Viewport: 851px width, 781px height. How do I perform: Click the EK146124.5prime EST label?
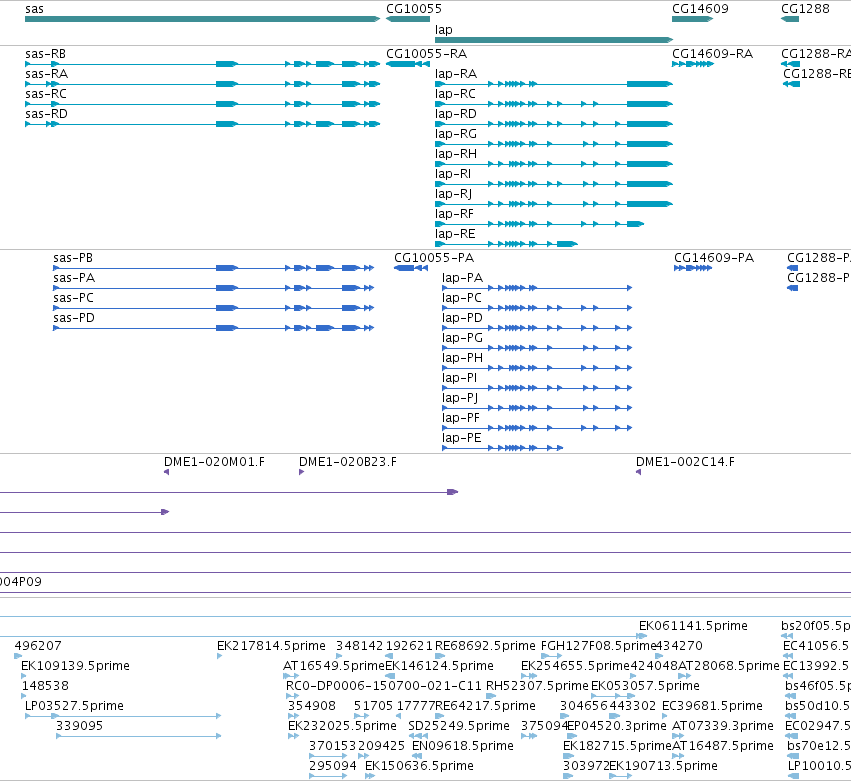(439, 666)
